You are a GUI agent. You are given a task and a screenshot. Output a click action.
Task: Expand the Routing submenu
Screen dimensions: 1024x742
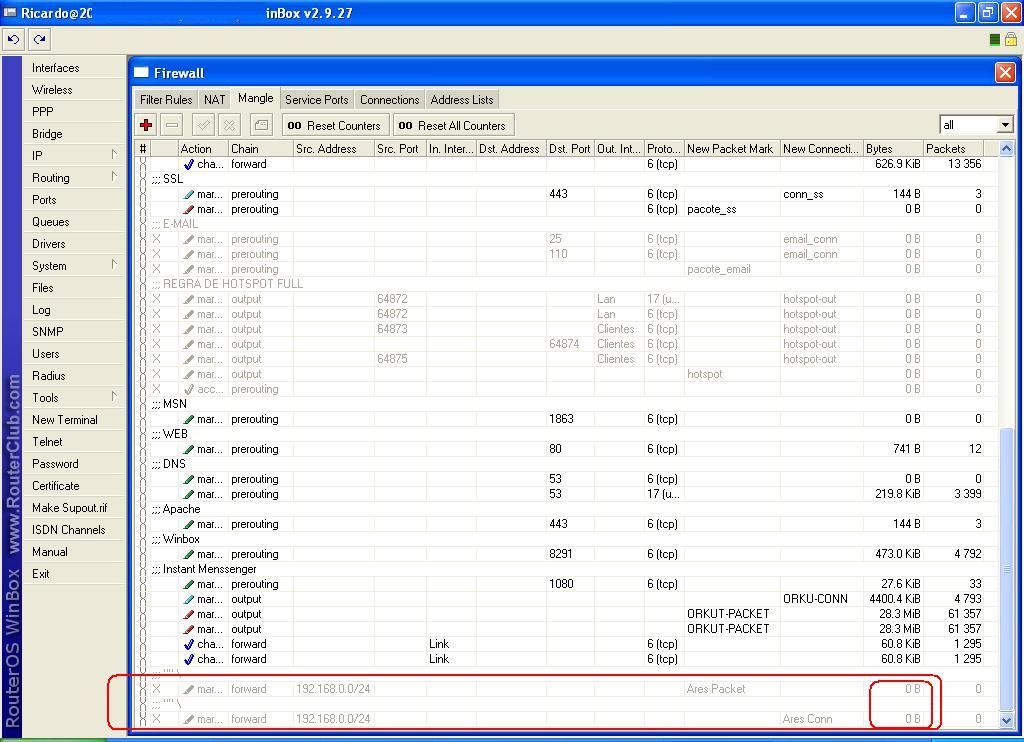click(113, 177)
